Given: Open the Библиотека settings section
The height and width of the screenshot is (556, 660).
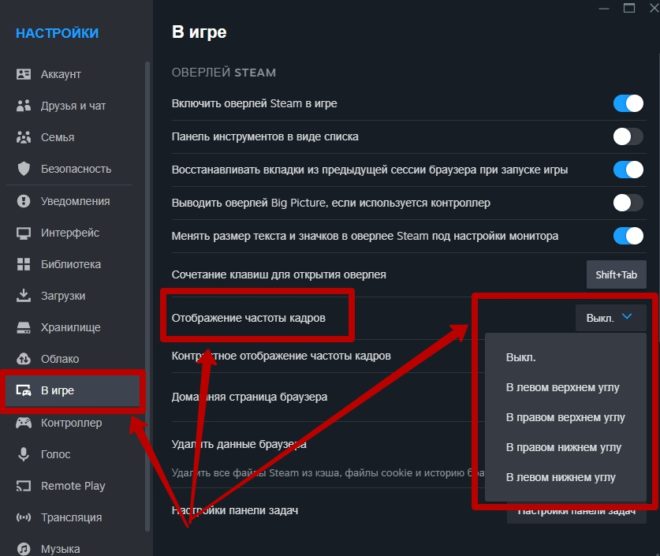Looking at the screenshot, I should [71, 264].
